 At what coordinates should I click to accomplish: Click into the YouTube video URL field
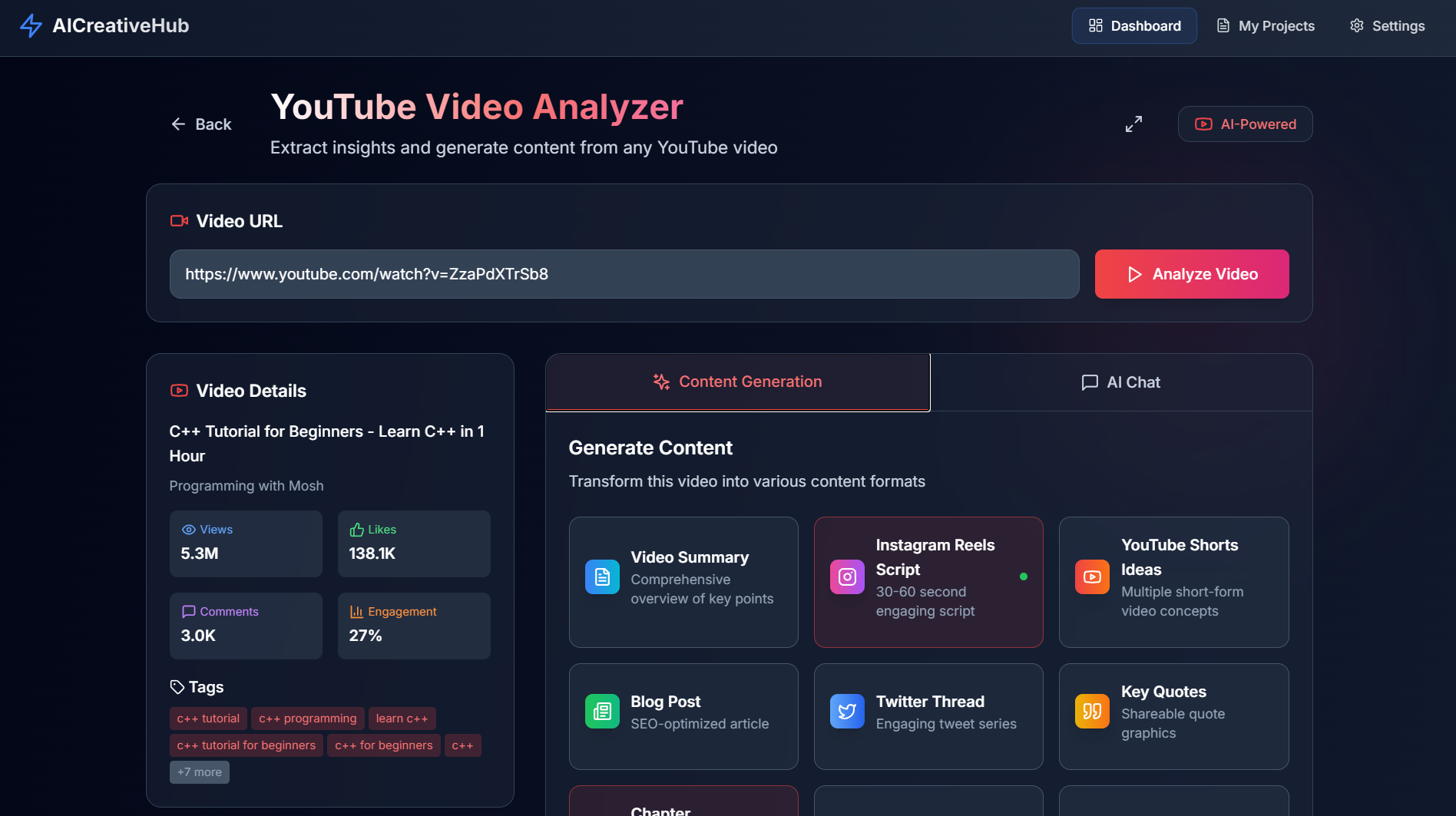(624, 274)
